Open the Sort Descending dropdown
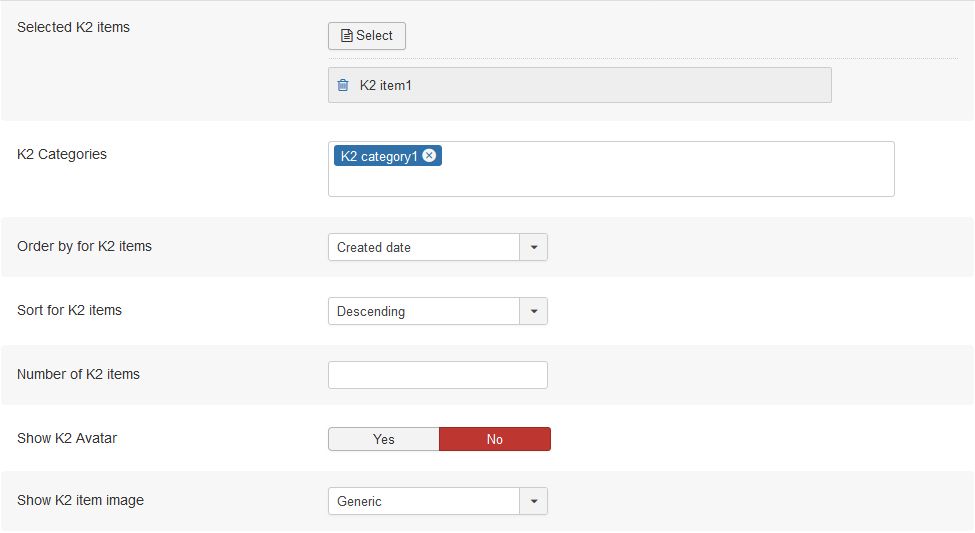Image resolution: width=975 pixels, height=533 pixels. click(x=438, y=311)
